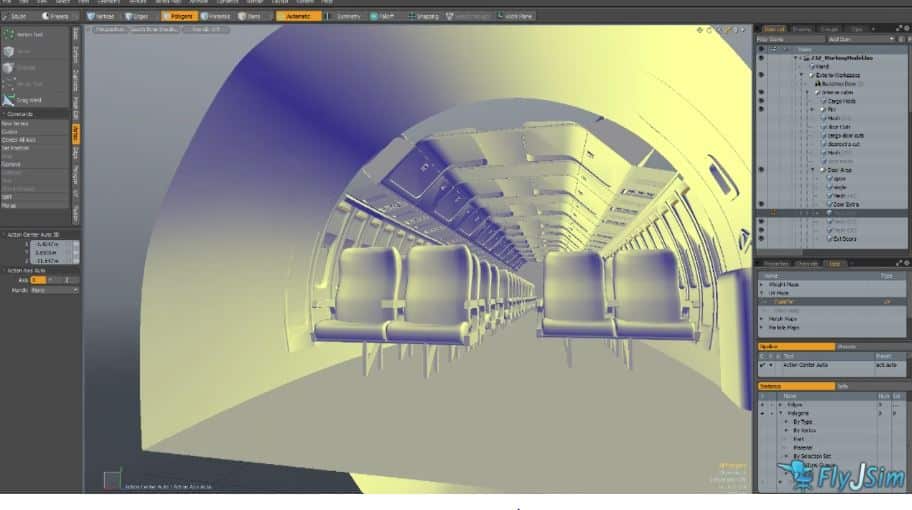Collapse the Door Anim tree group
The width and height of the screenshot is (912, 510).
(812, 170)
